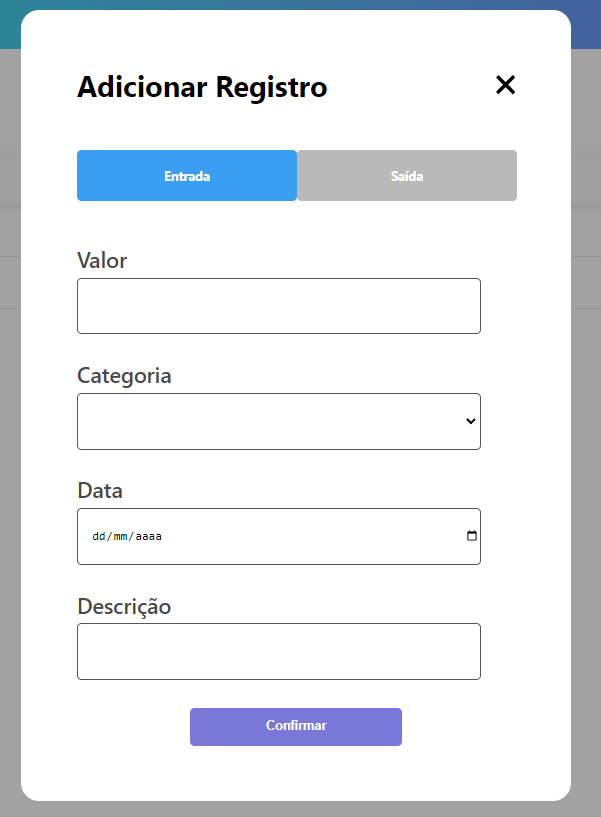This screenshot has height=817, width=601.
Task: Confirm the new record entry
Action: pos(295,726)
